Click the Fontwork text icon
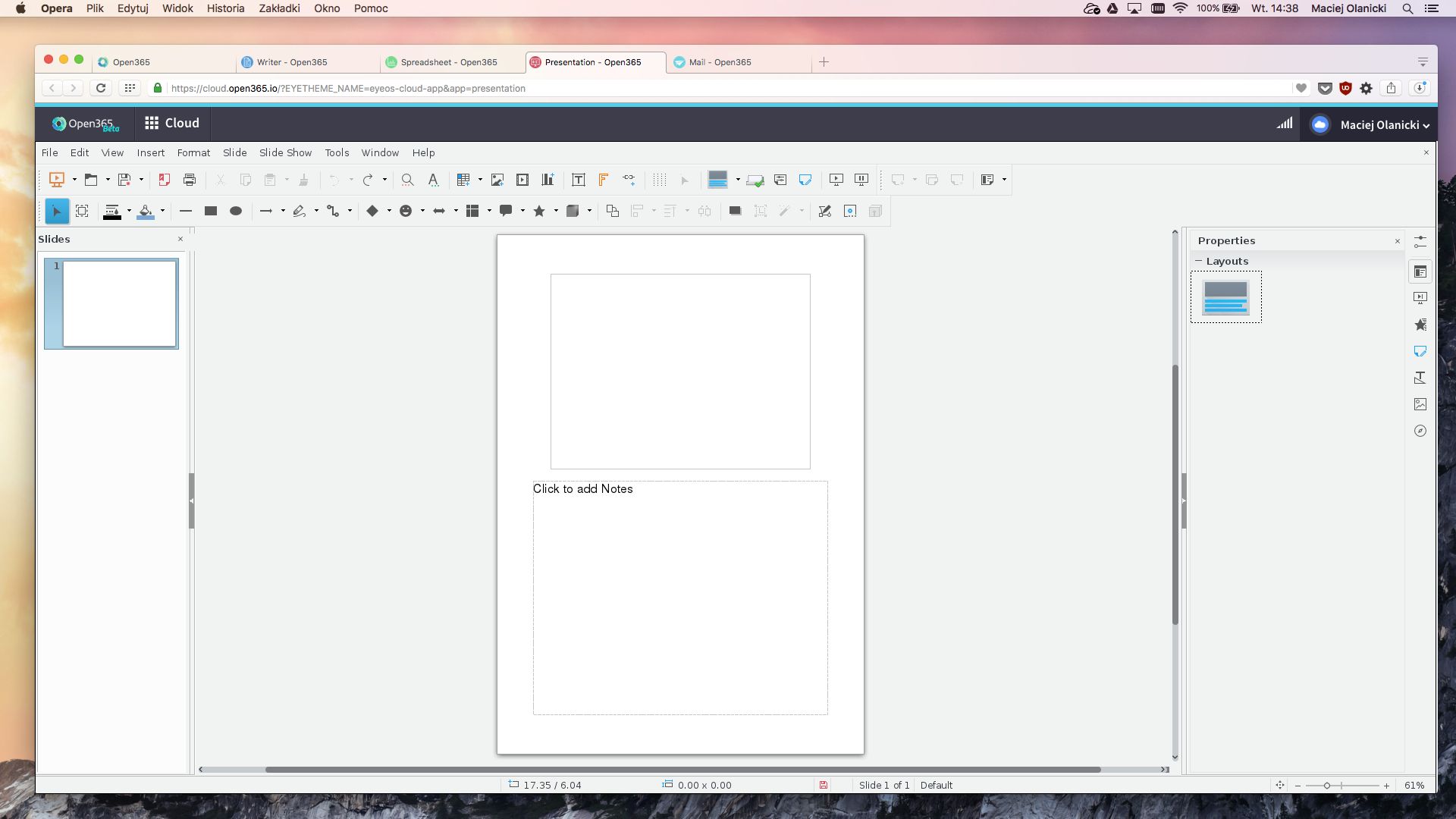 coord(604,180)
